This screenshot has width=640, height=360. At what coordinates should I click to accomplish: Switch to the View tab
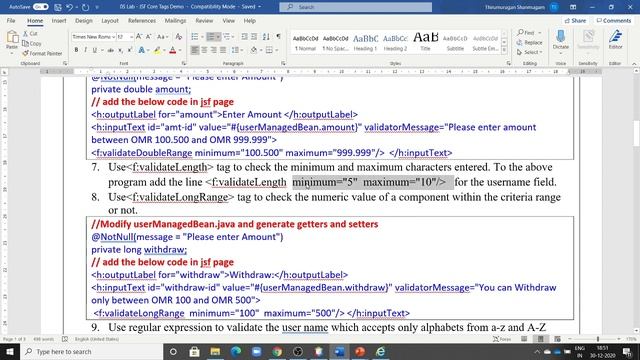pyautogui.click(x=229, y=20)
